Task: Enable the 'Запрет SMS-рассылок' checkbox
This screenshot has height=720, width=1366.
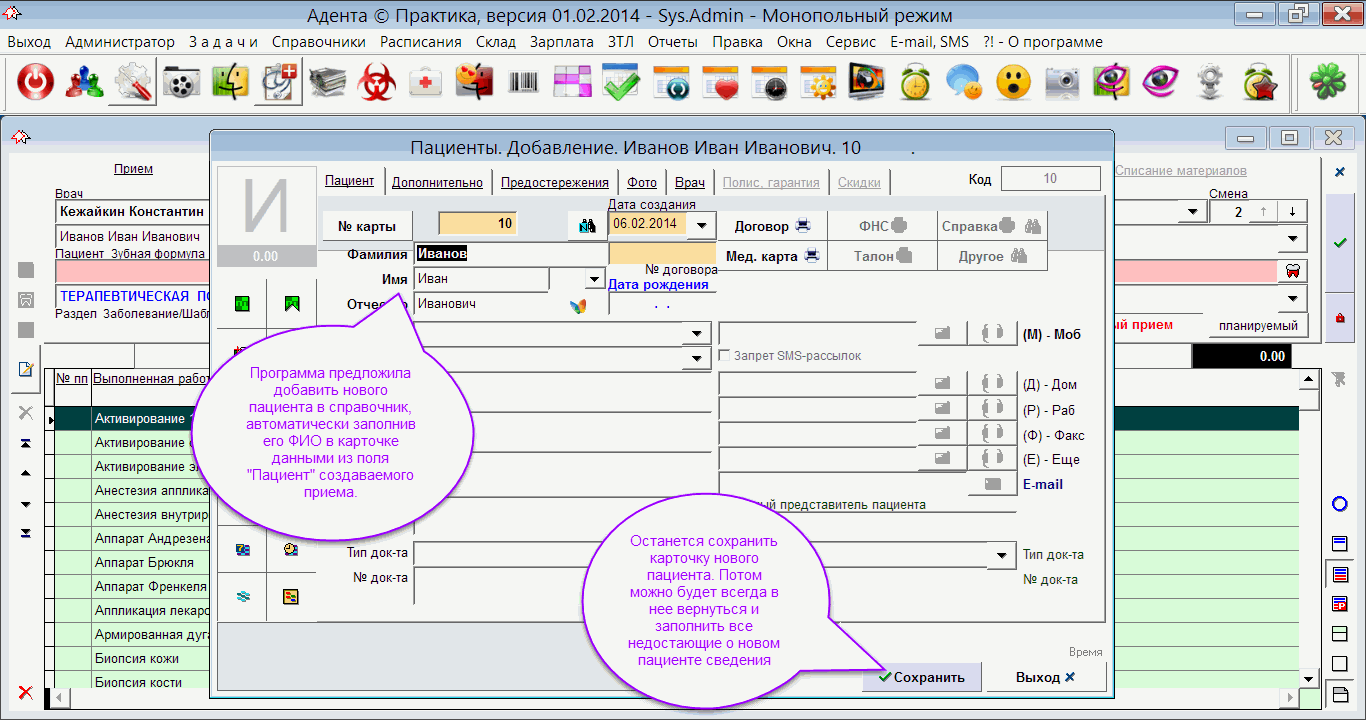Action: (725, 356)
